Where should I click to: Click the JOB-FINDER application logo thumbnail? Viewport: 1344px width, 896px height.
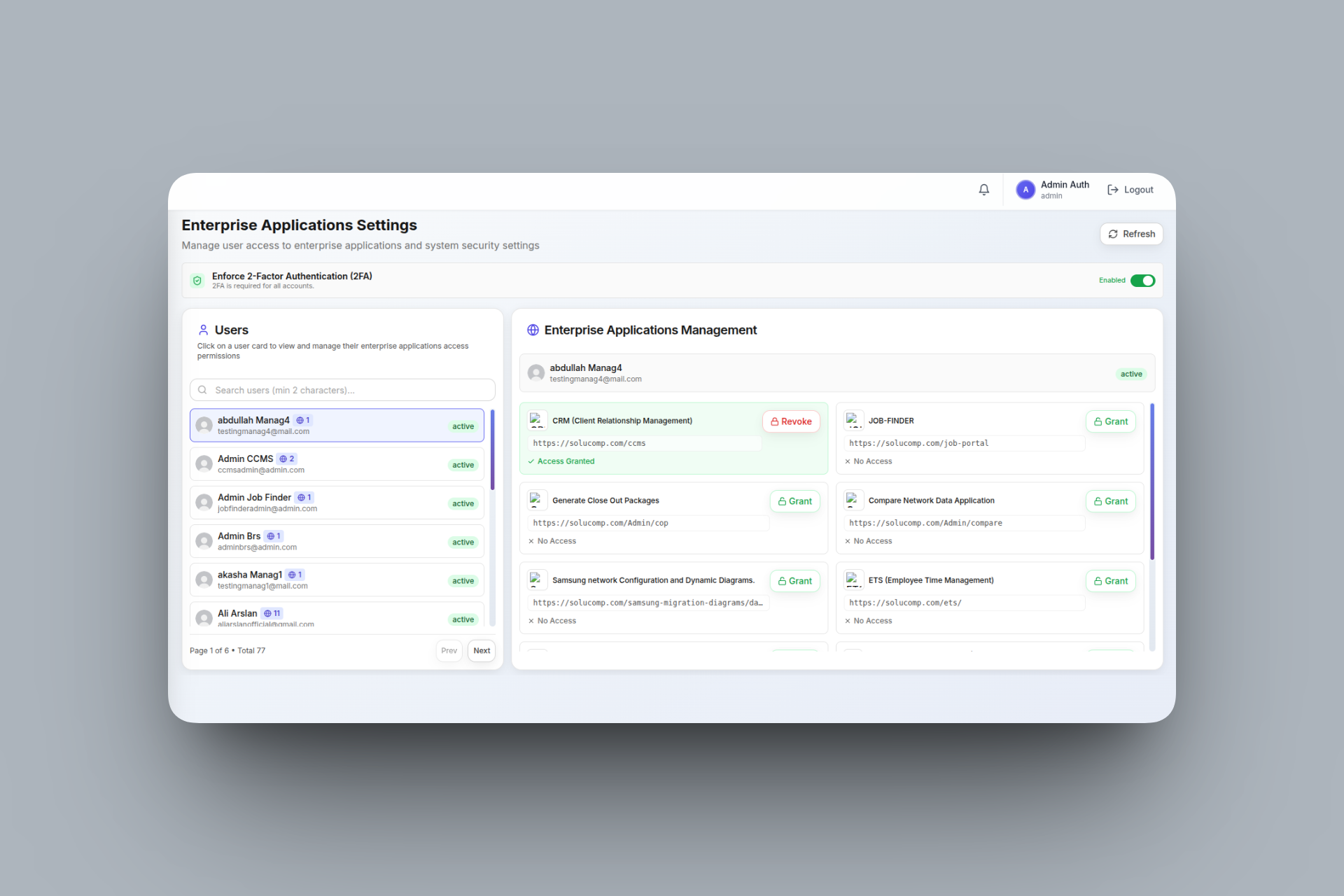(853, 421)
